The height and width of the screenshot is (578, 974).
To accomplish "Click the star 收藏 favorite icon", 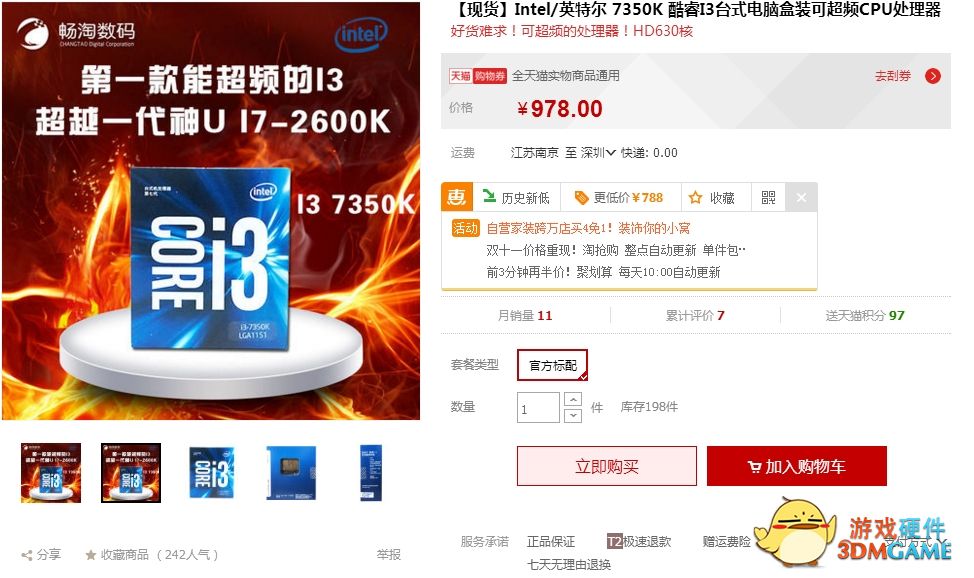I will point(696,198).
